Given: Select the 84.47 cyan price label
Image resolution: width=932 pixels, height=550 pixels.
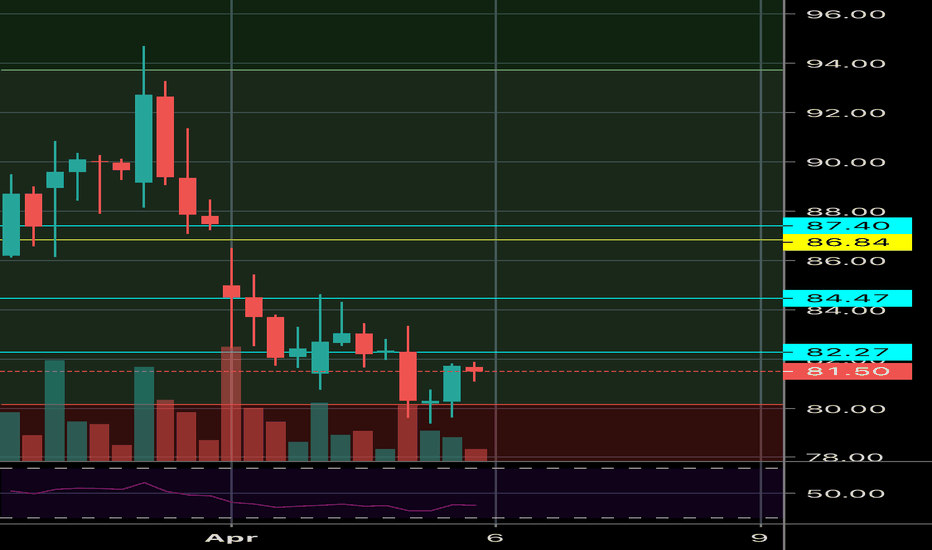Looking at the screenshot, I should [x=847, y=298].
